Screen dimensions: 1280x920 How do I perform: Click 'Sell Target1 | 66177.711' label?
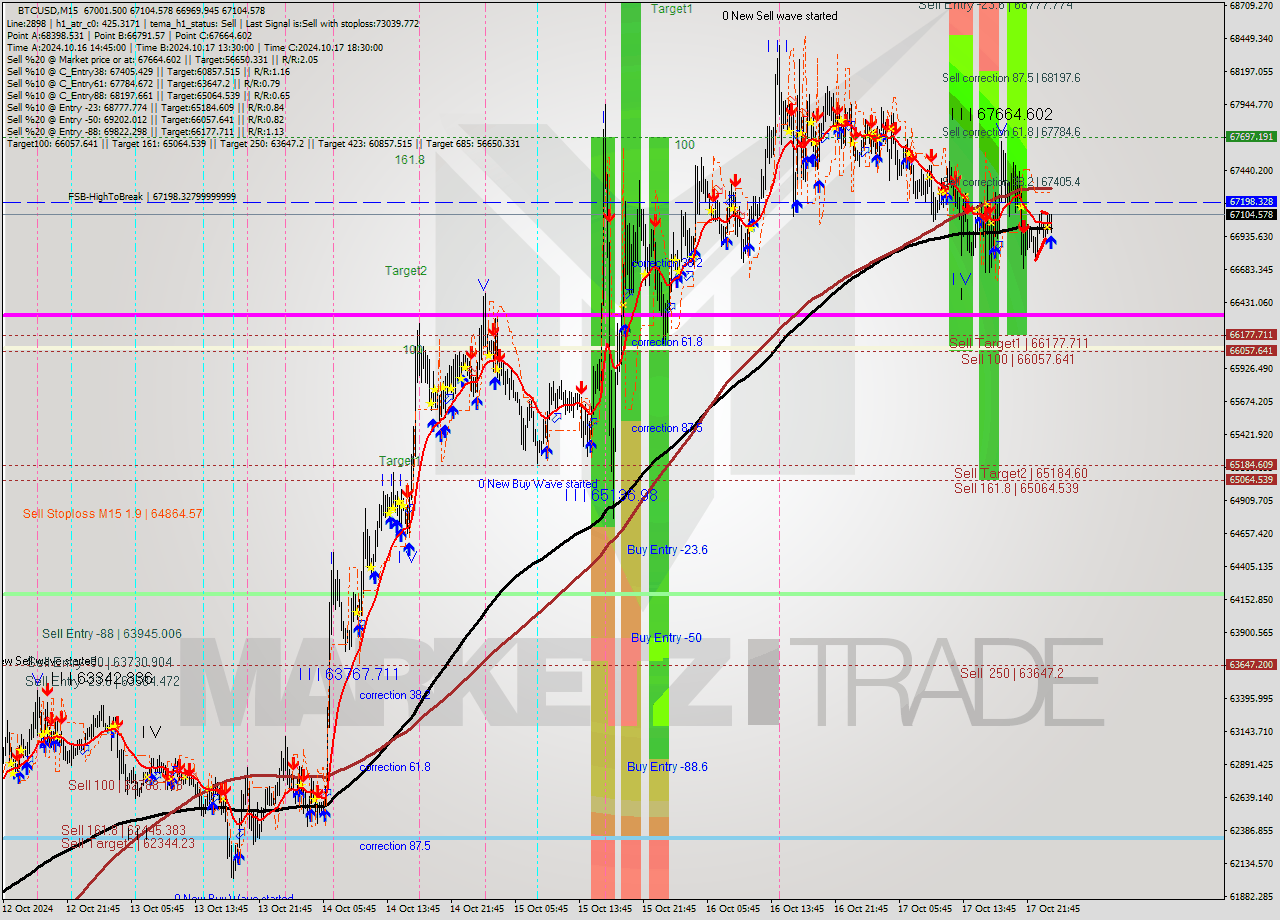[x=1019, y=343]
